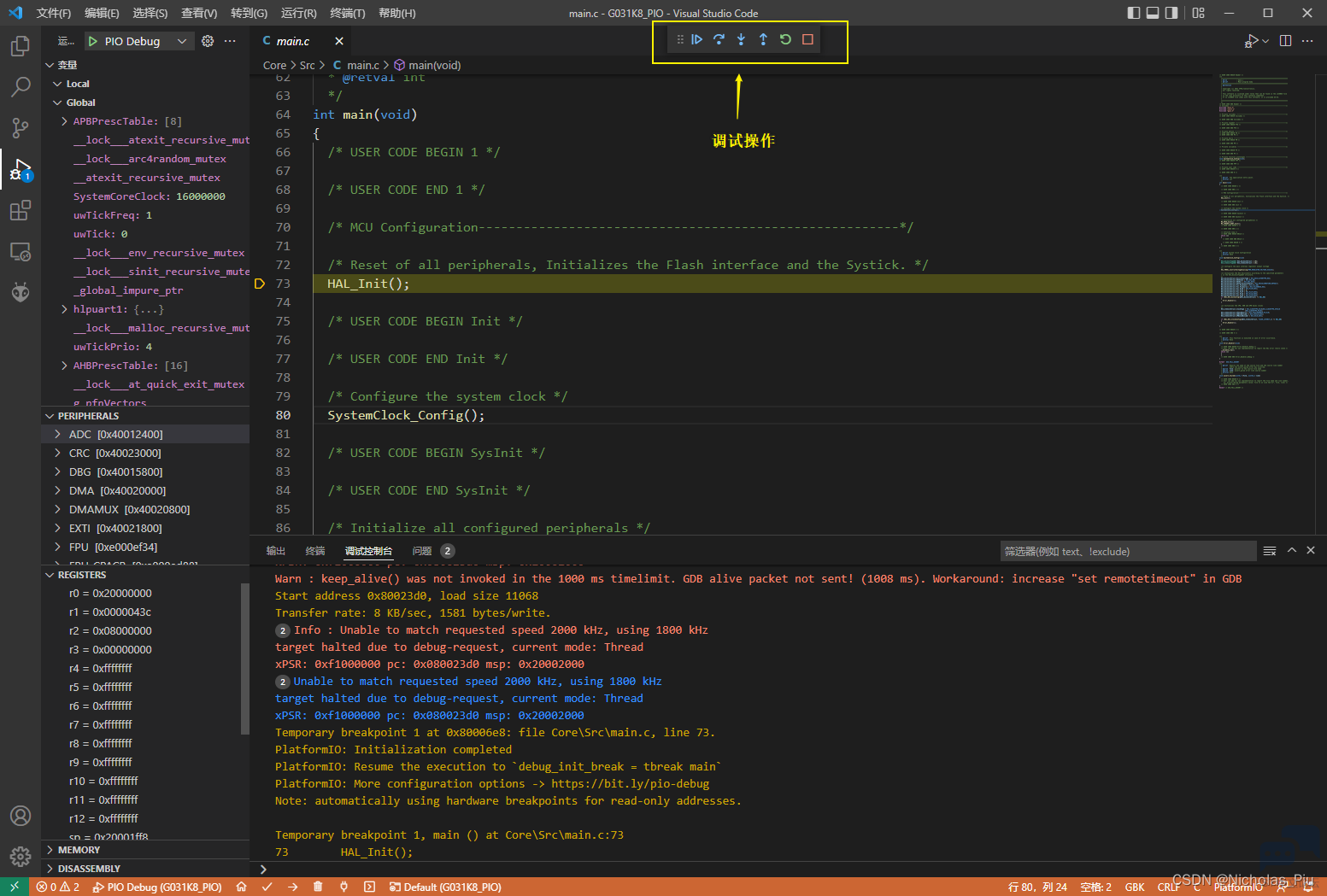Toggle the secondary side bar layout button

pos(1171,13)
